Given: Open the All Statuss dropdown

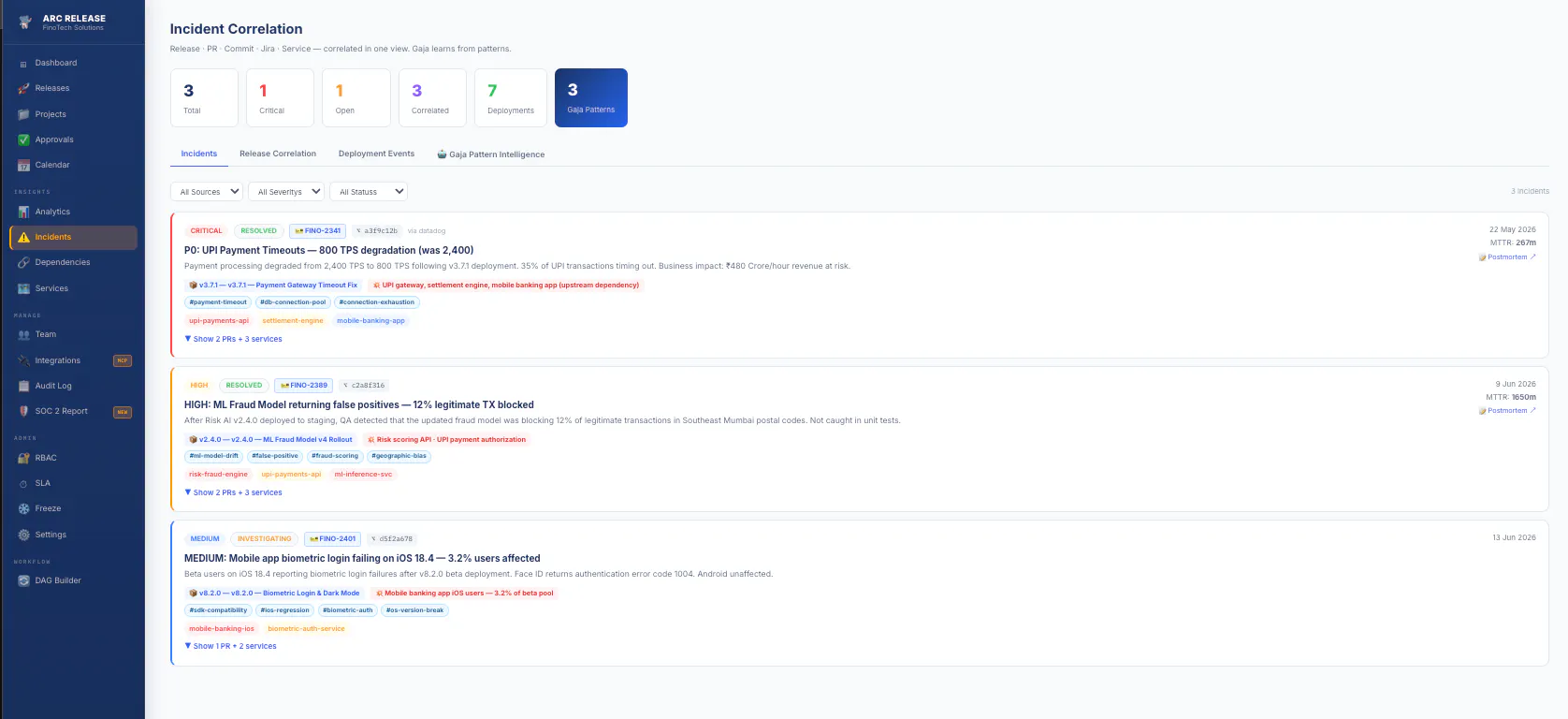Looking at the screenshot, I should (369, 191).
